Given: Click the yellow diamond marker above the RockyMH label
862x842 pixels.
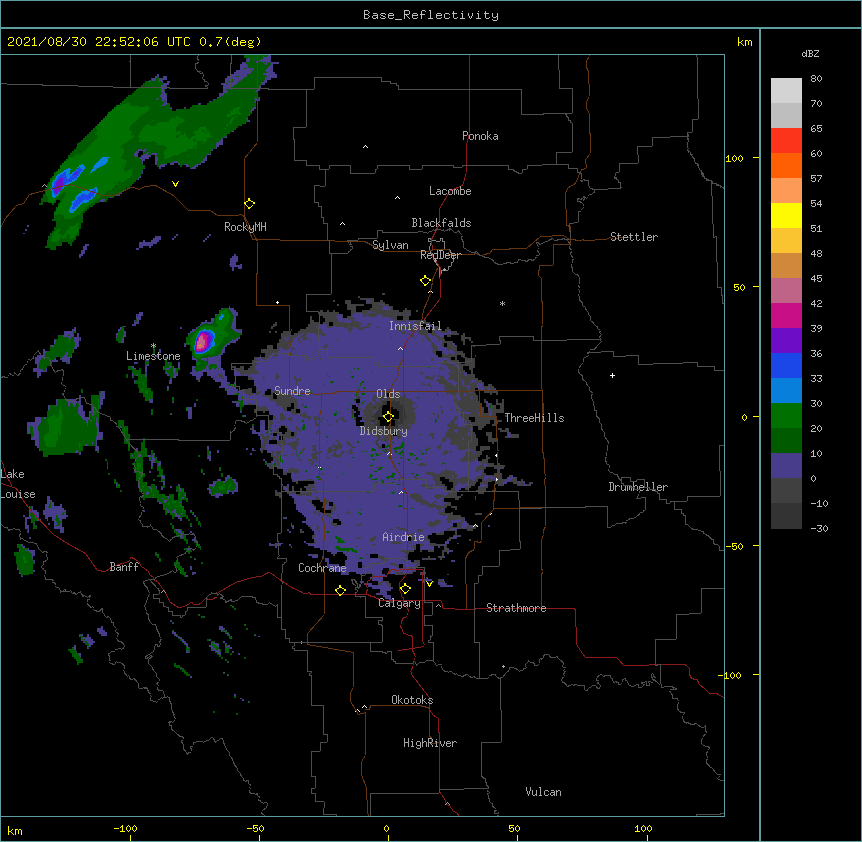Looking at the screenshot, I should pyautogui.click(x=250, y=204).
